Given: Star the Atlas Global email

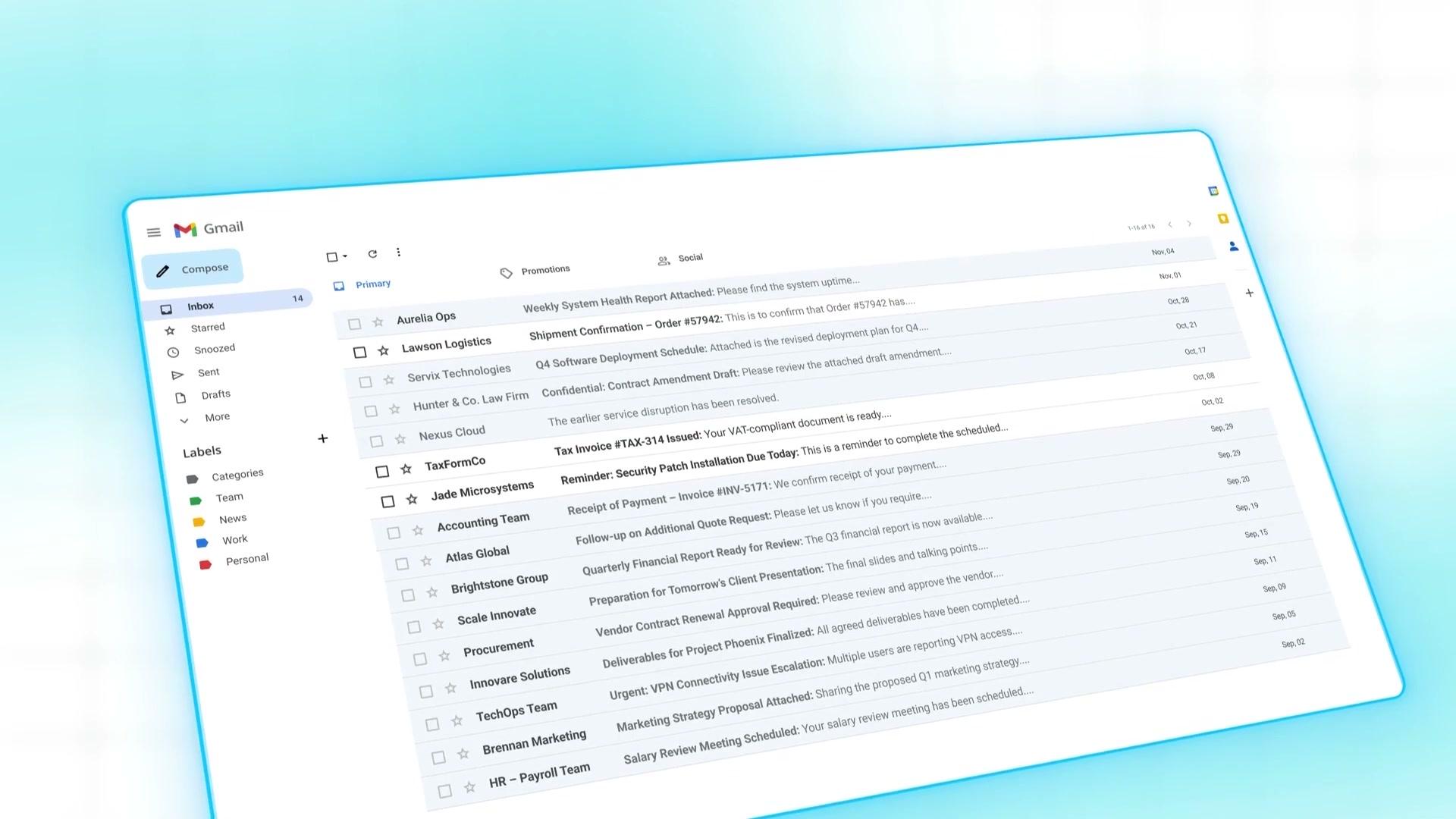Looking at the screenshot, I should pos(426,561).
